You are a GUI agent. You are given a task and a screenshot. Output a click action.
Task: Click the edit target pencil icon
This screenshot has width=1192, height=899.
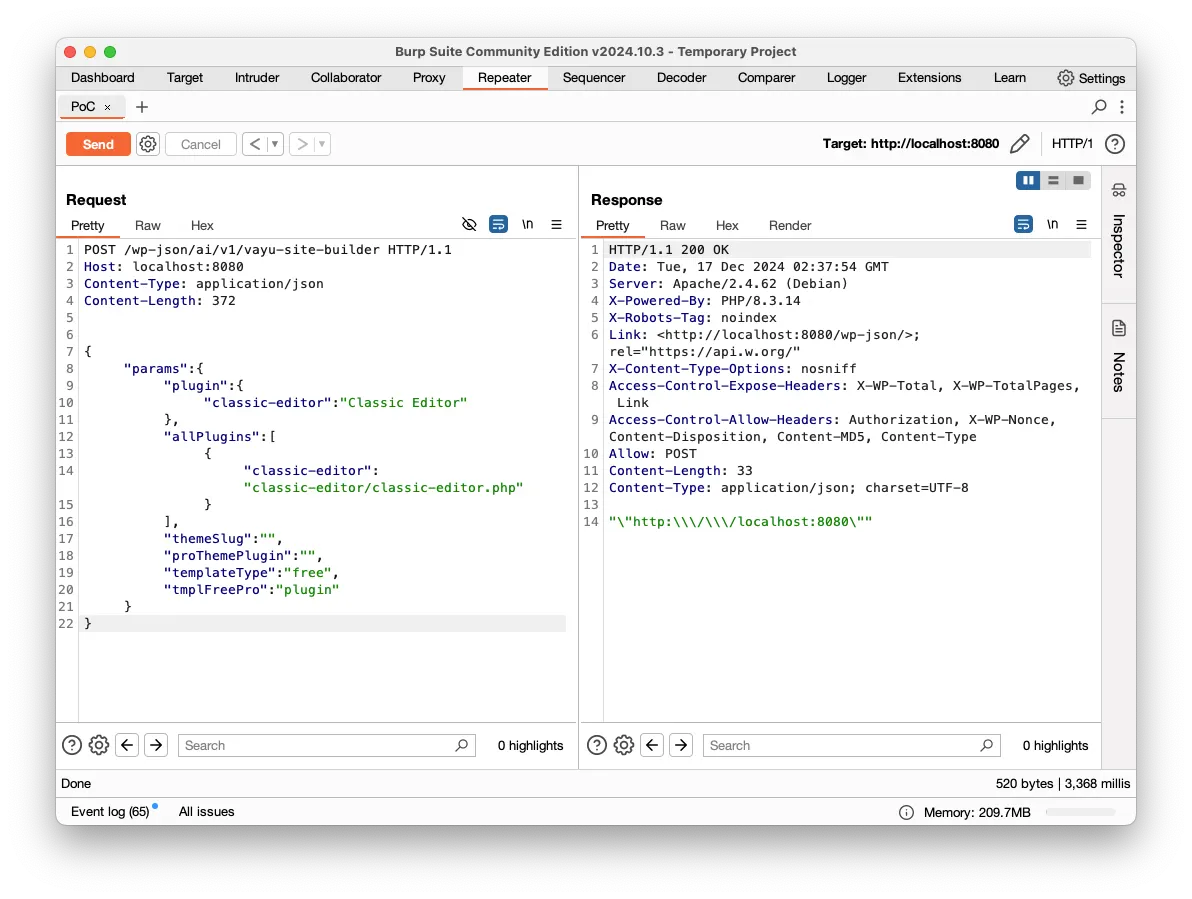tap(1019, 144)
